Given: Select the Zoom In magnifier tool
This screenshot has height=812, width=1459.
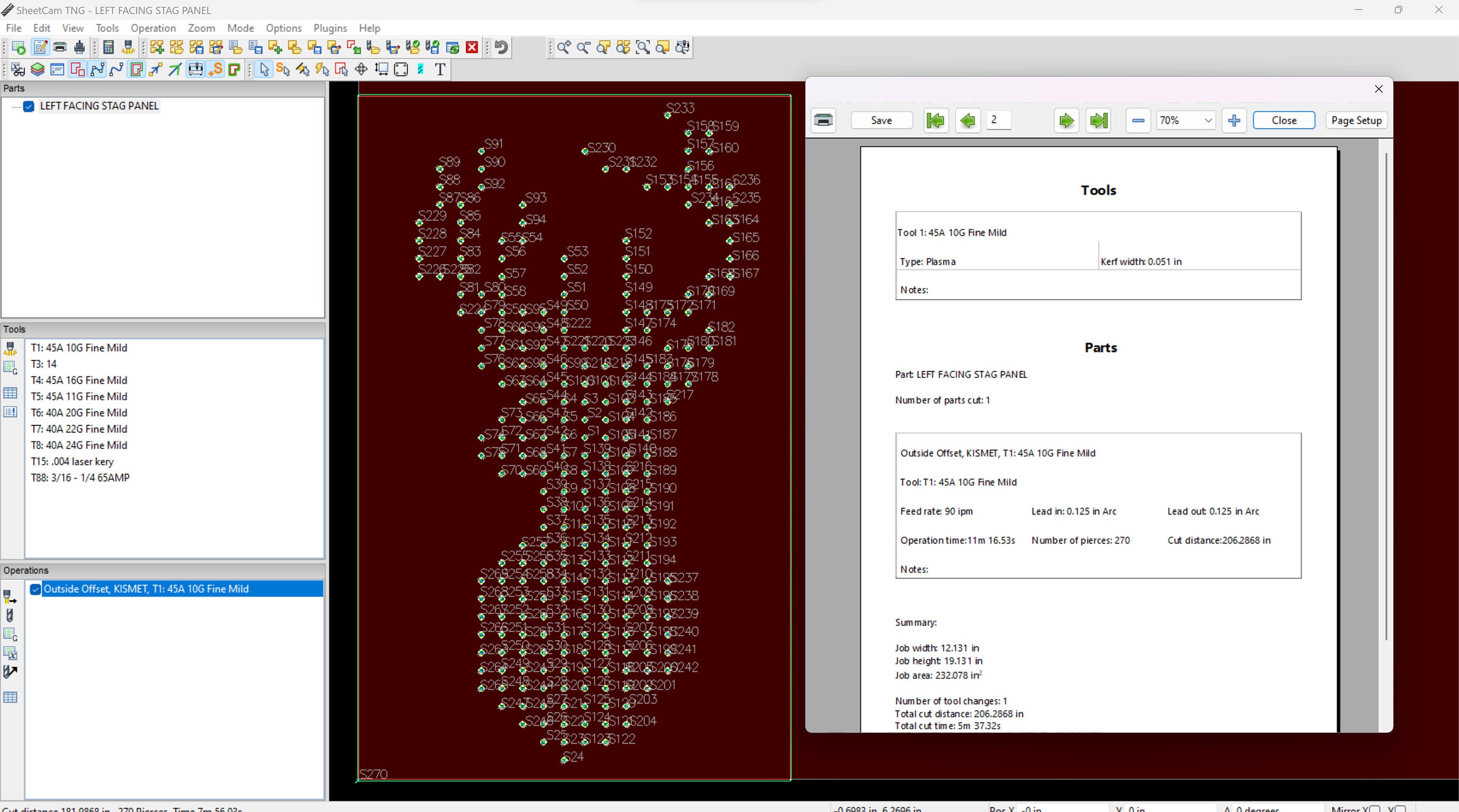Looking at the screenshot, I should pos(564,48).
